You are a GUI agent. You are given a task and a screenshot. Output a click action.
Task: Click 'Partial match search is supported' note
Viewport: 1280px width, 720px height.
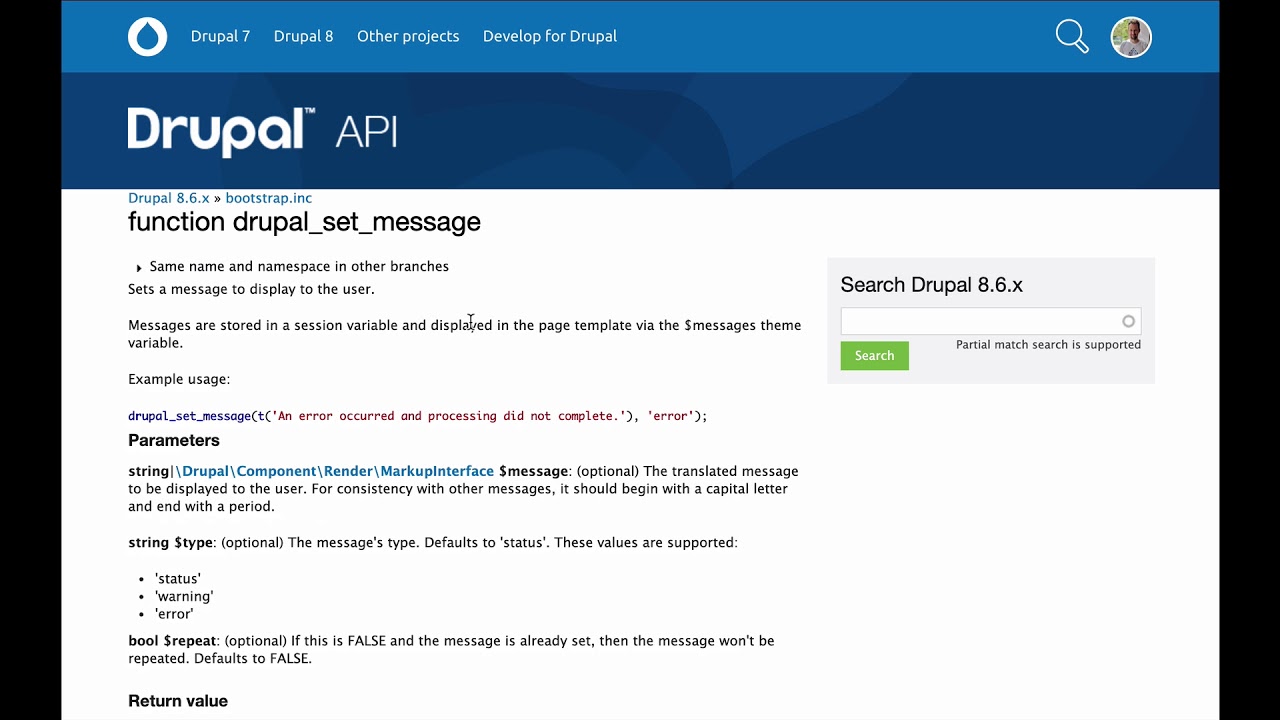pos(1048,345)
